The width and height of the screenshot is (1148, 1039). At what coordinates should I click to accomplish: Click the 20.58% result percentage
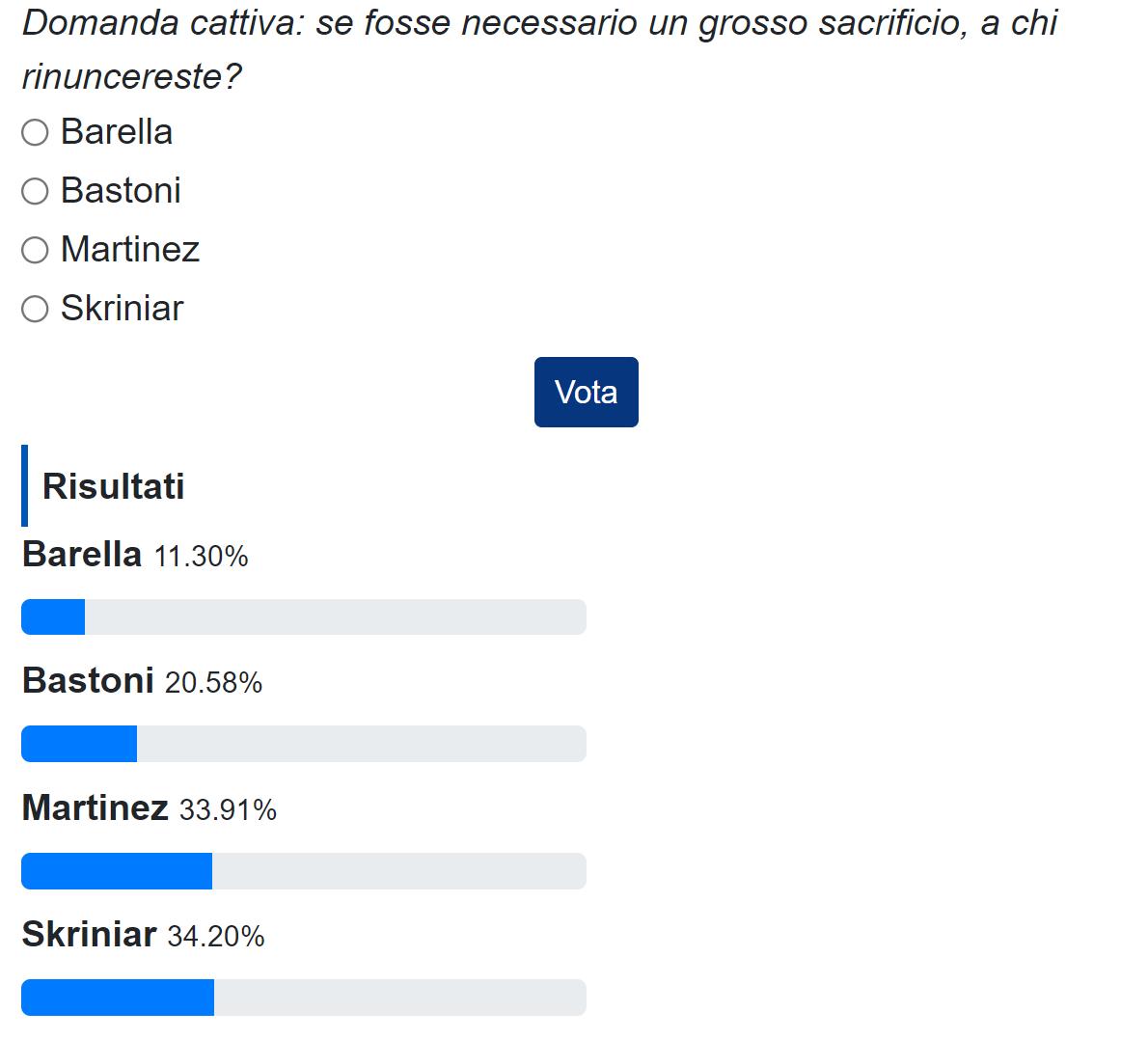213,683
